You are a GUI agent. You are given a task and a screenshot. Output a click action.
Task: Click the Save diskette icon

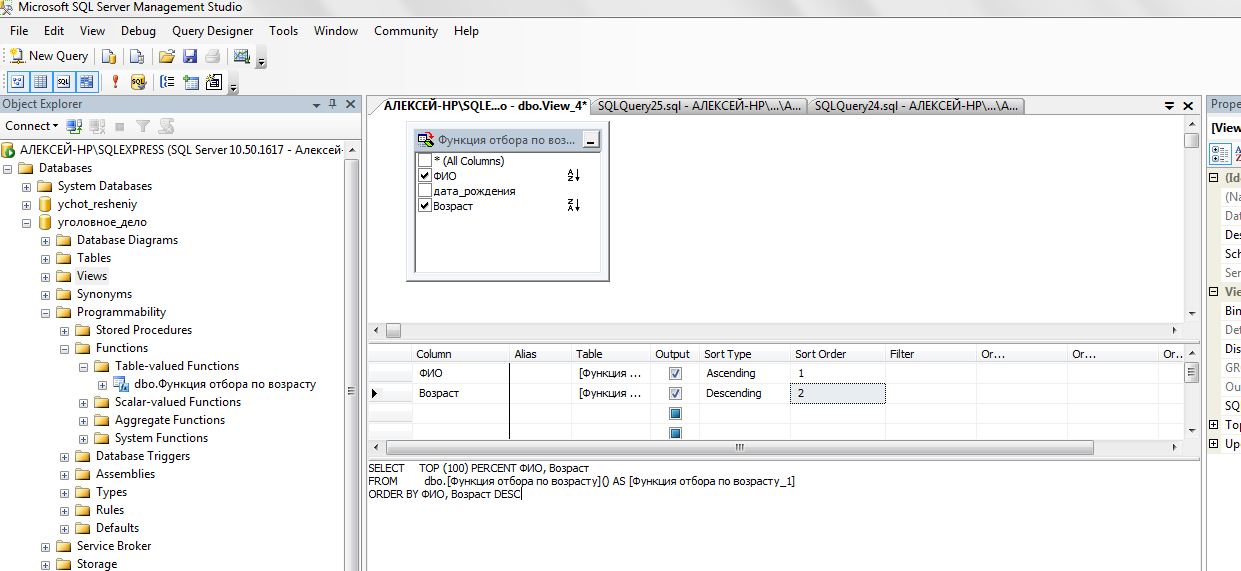coord(189,56)
